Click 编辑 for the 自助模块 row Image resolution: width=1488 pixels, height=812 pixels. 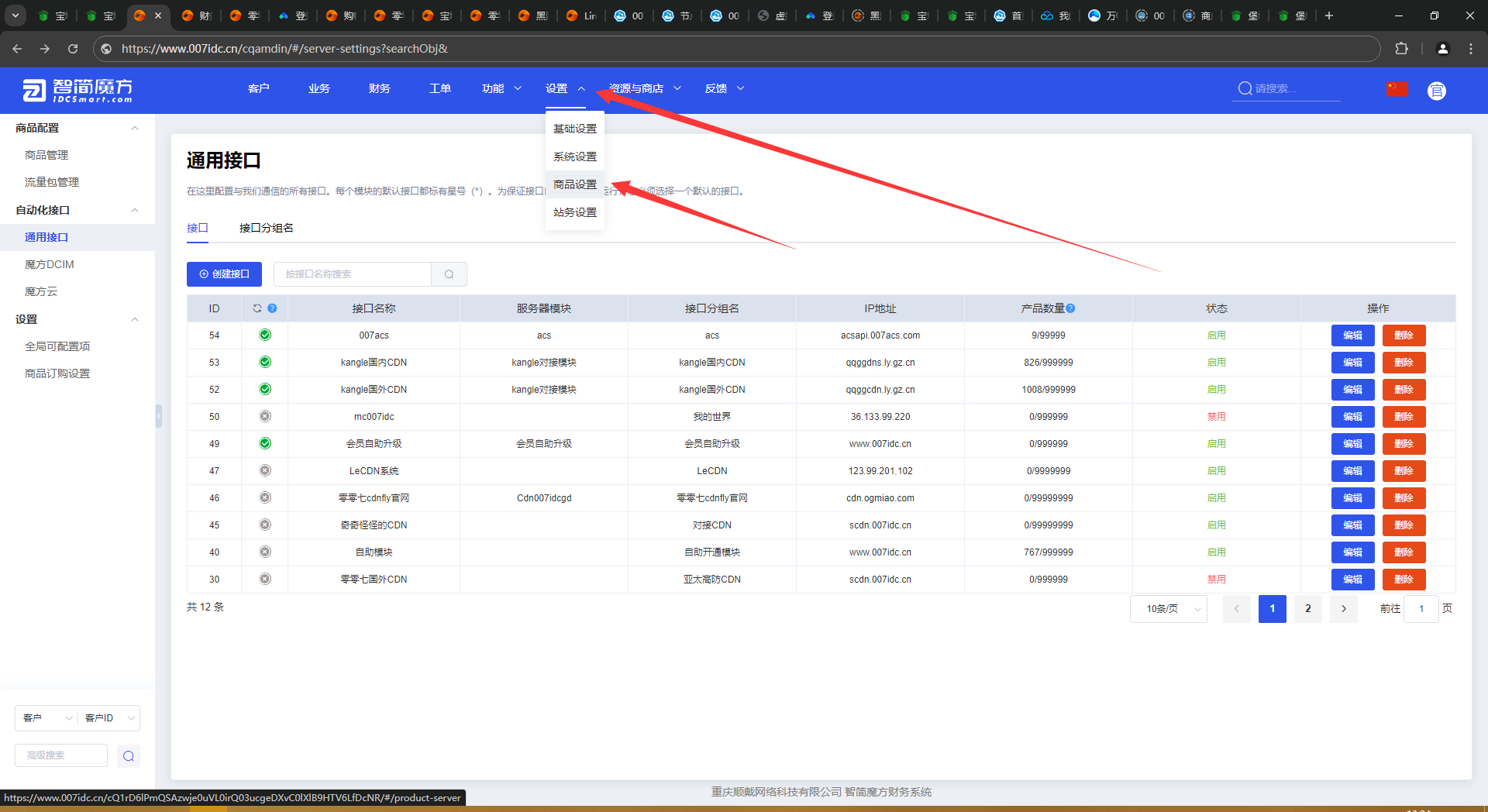click(x=1352, y=552)
